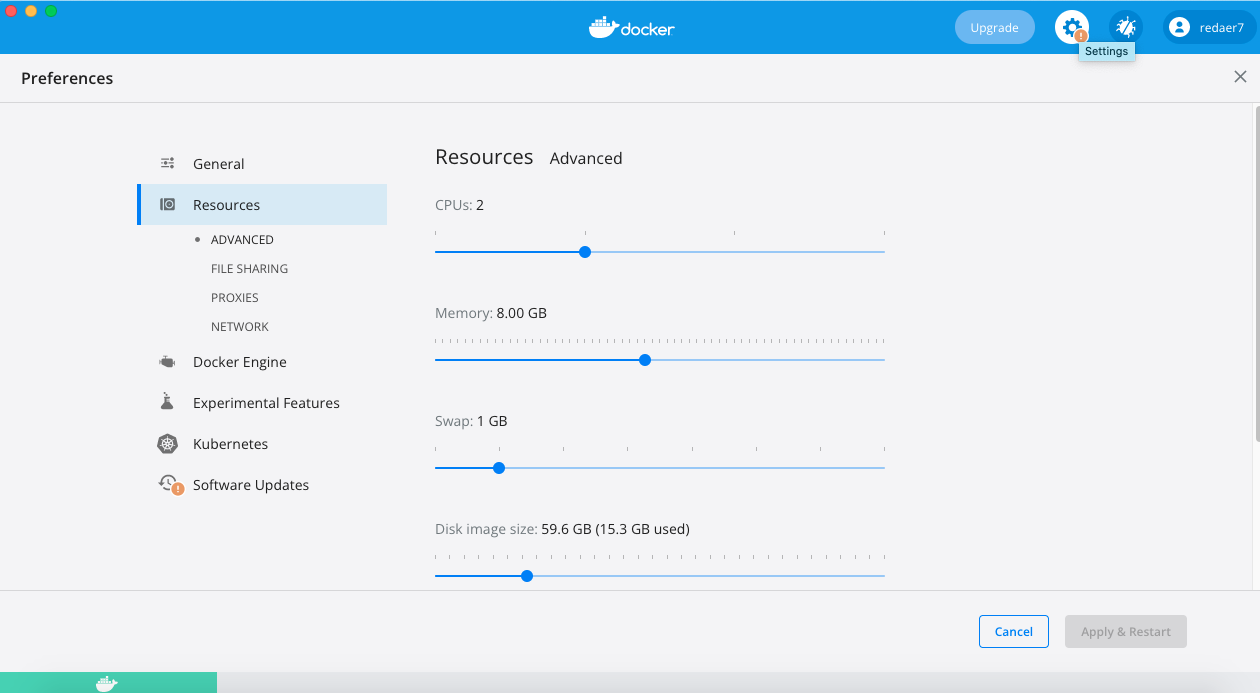Click the whale icon in bottom status bar
The height and width of the screenshot is (693, 1260).
tap(107, 684)
